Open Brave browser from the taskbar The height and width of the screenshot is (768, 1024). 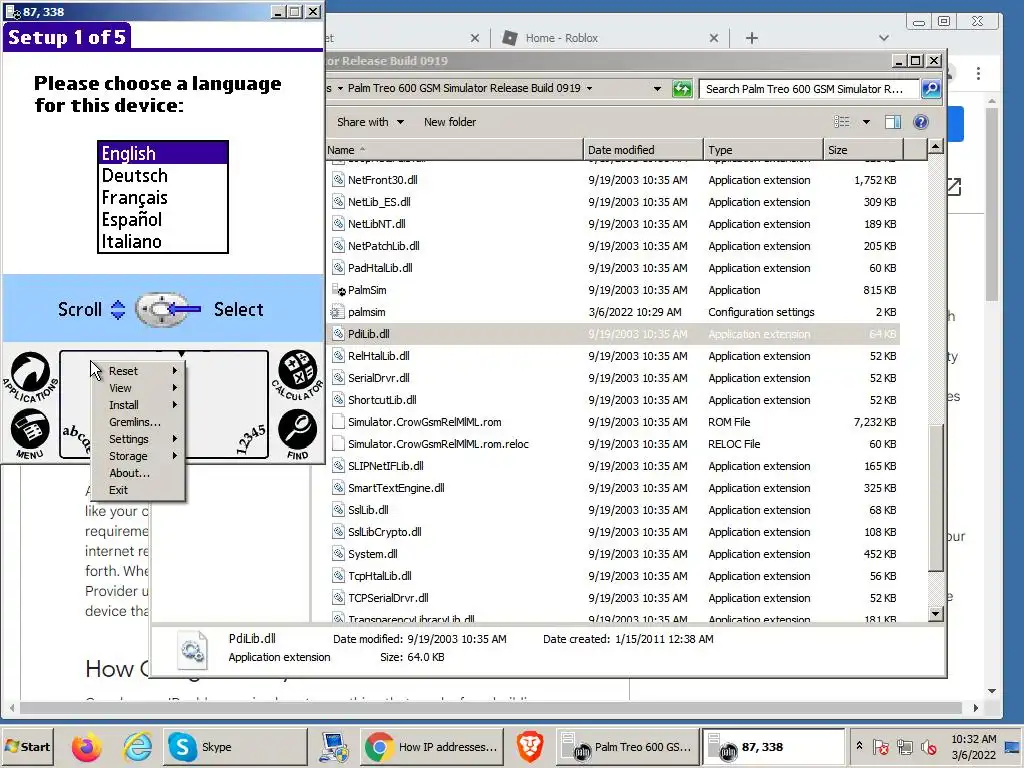tap(530, 747)
